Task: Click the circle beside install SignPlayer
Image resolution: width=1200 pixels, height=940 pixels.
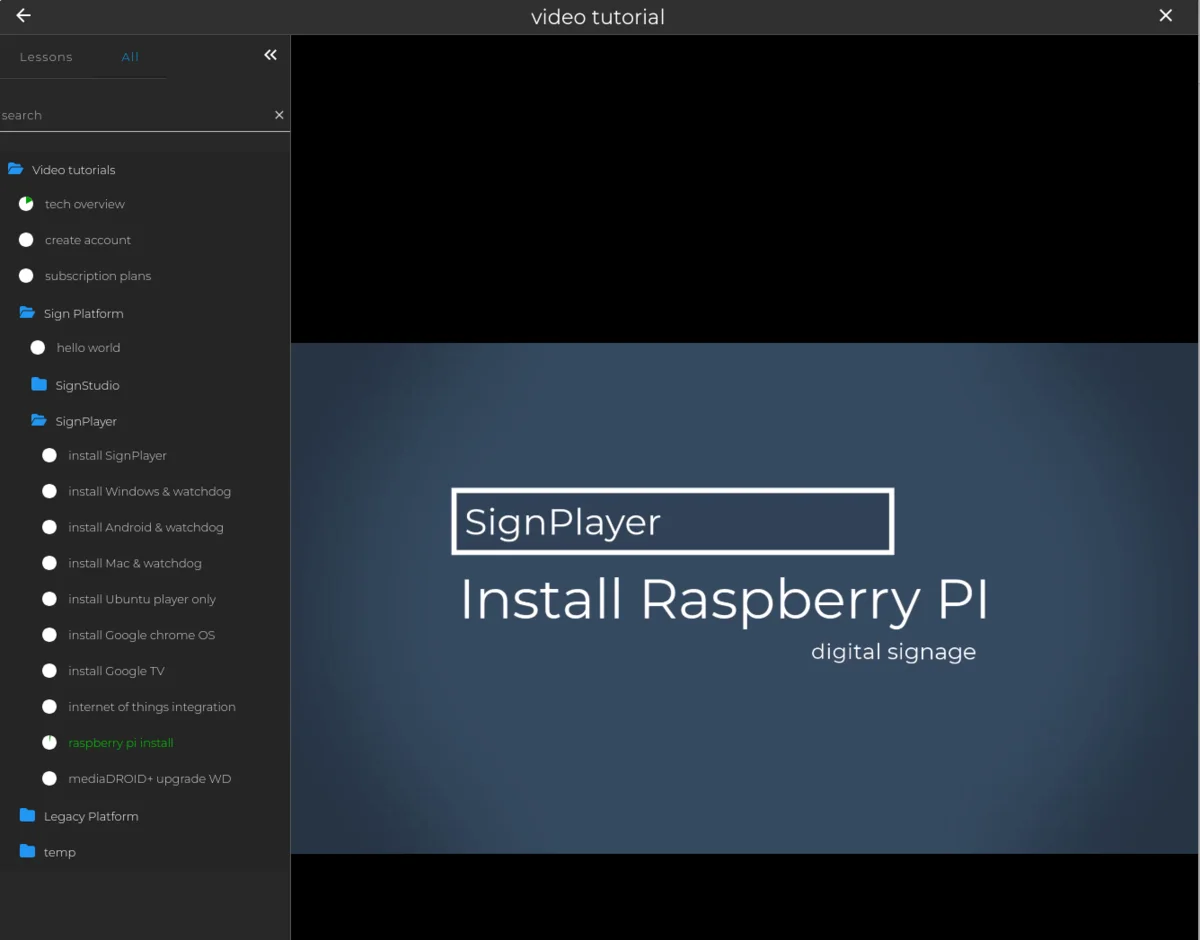Action: tap(49, 455)
